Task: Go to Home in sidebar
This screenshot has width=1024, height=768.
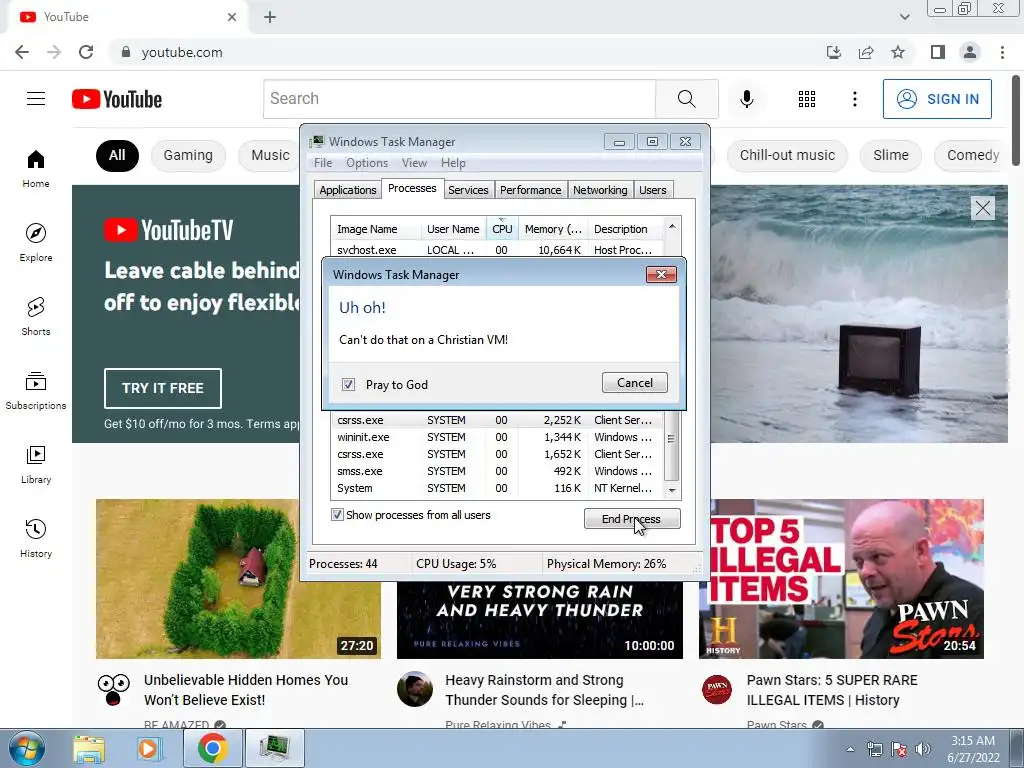Action: tap(36, 168)
